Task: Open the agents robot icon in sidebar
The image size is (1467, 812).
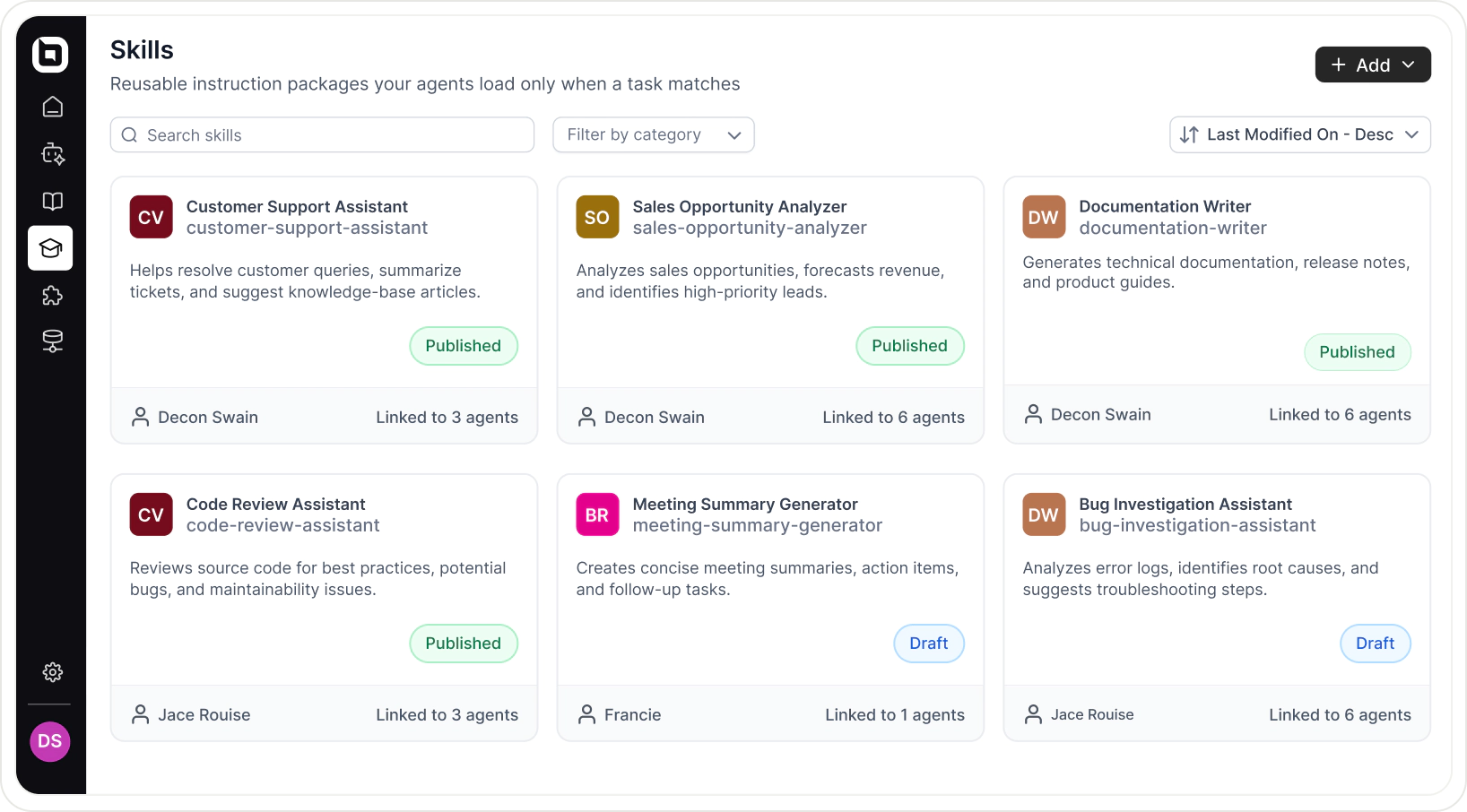Action: 53,154
